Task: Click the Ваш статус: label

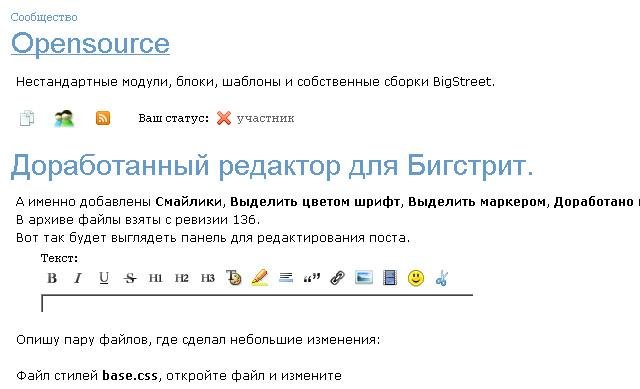Action: coord(173,118)
